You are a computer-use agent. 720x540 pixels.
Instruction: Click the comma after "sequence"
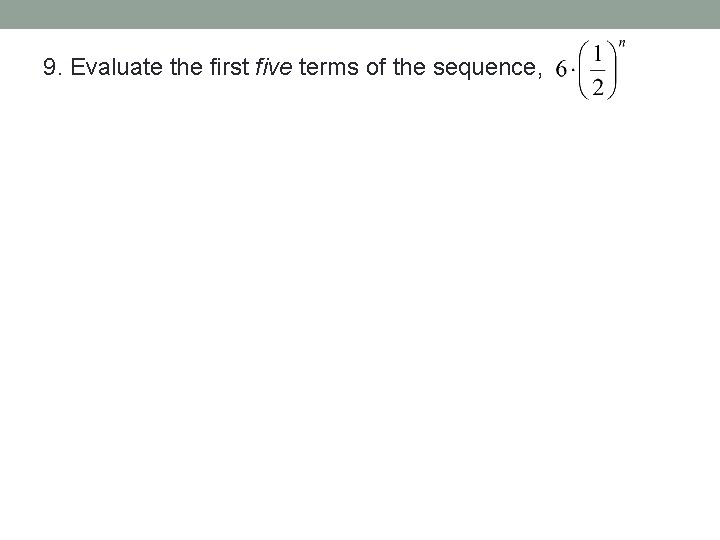click(x=540, y=74)
